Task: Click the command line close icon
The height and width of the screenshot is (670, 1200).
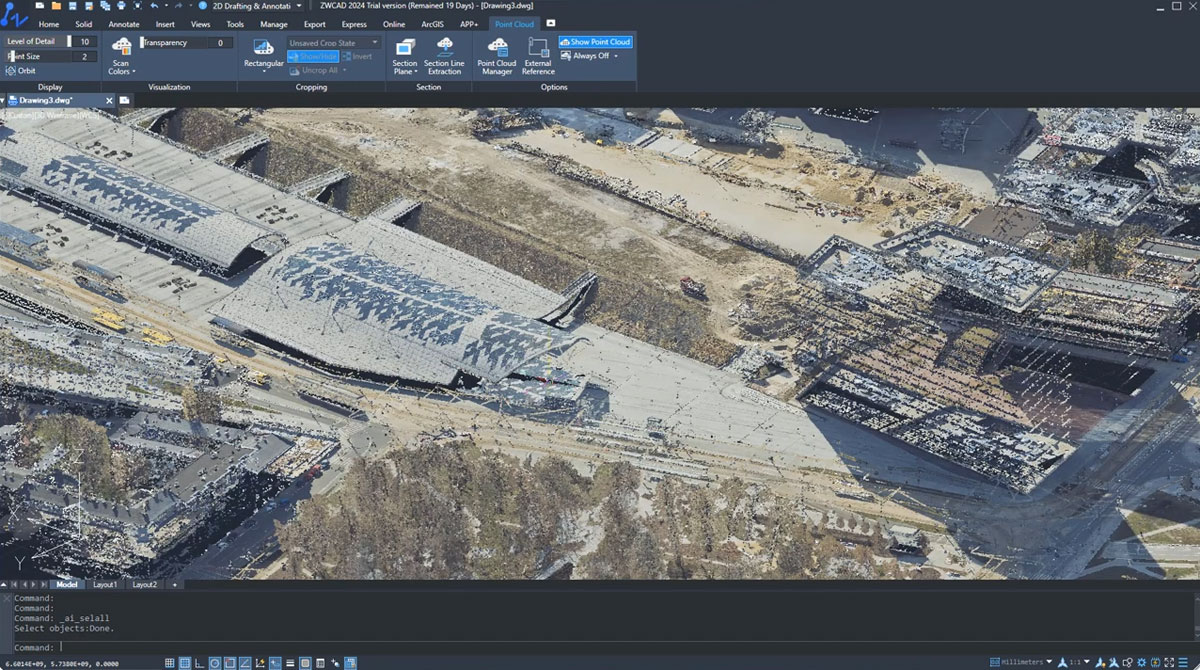Action: (6, 597)
